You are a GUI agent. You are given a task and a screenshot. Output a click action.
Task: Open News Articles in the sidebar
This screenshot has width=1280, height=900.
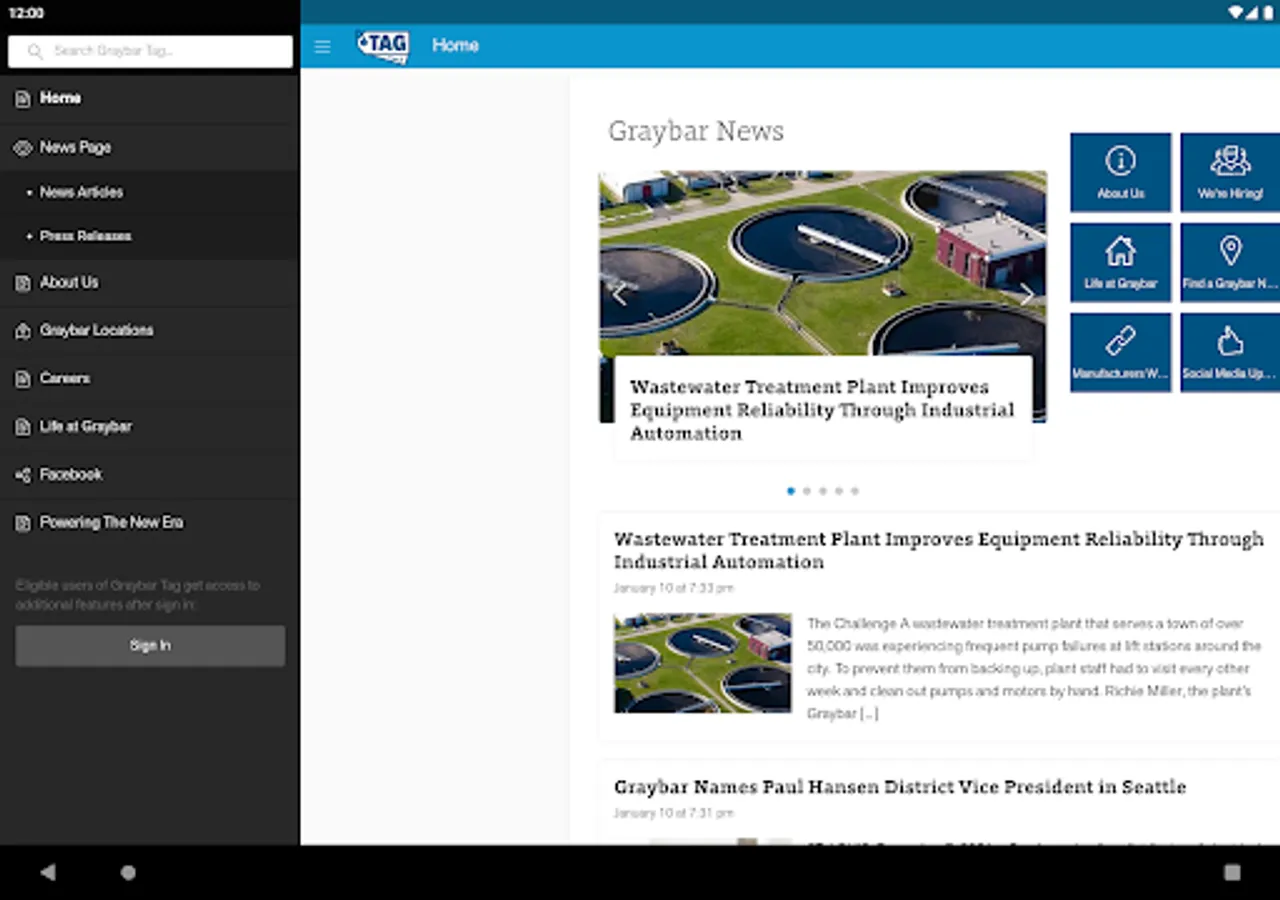150,192
